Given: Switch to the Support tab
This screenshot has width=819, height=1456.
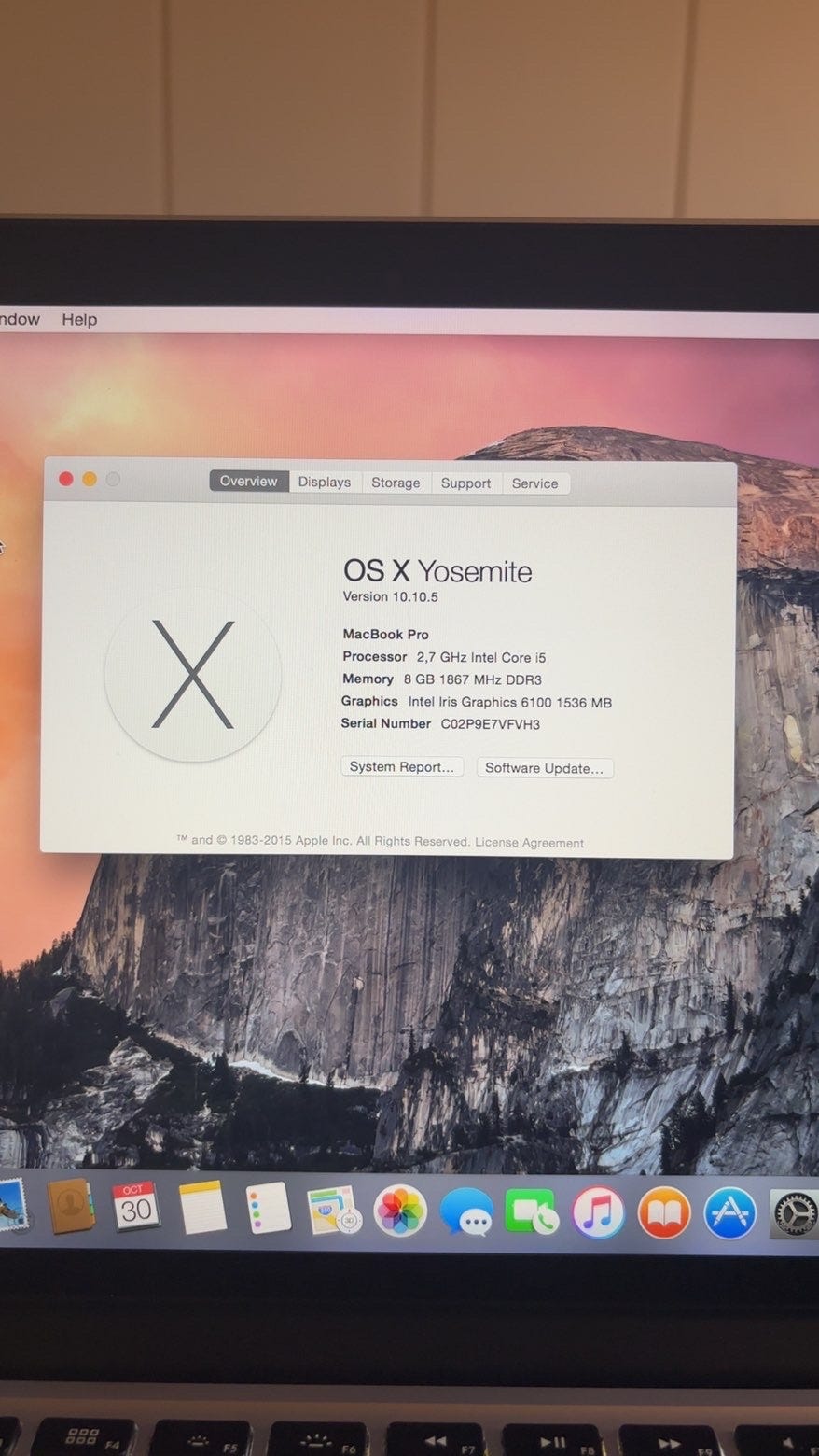Looking at the screenshot, I should 465,483.
